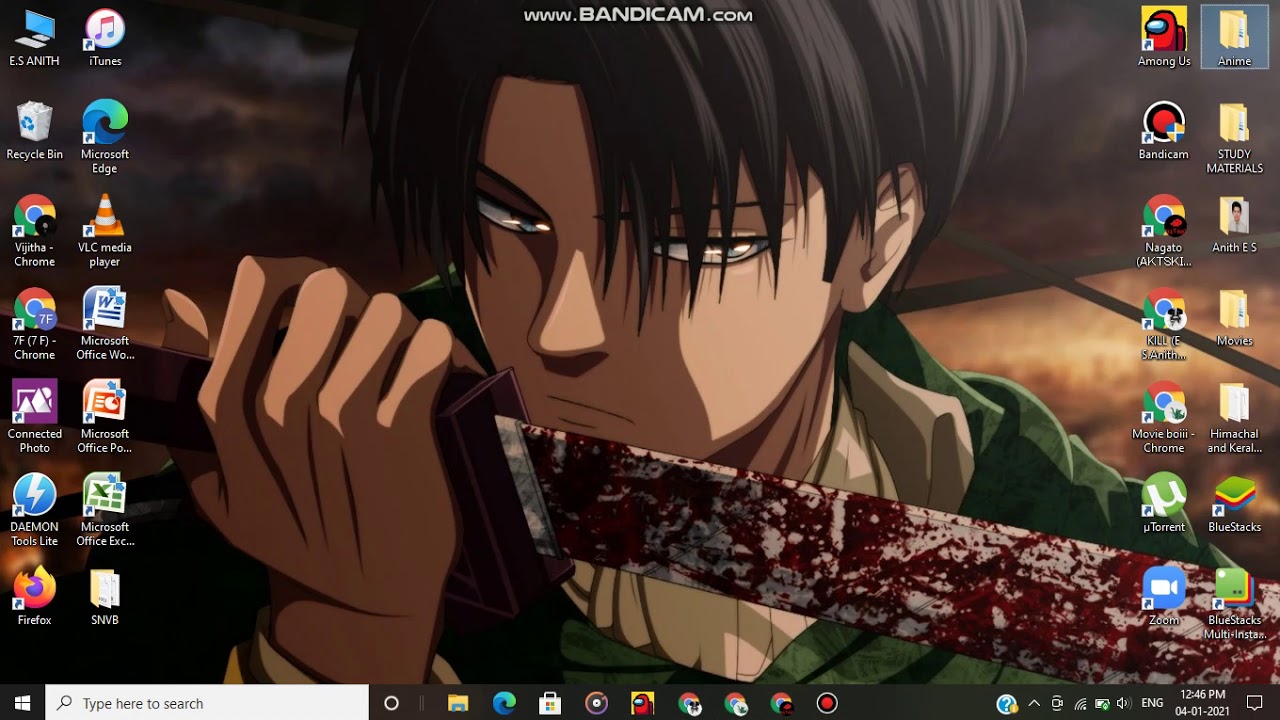Select the Firefox desktop shortcut
This screenshot has width=1280, height=720.
pyautogui.click(x=34, y=597)
